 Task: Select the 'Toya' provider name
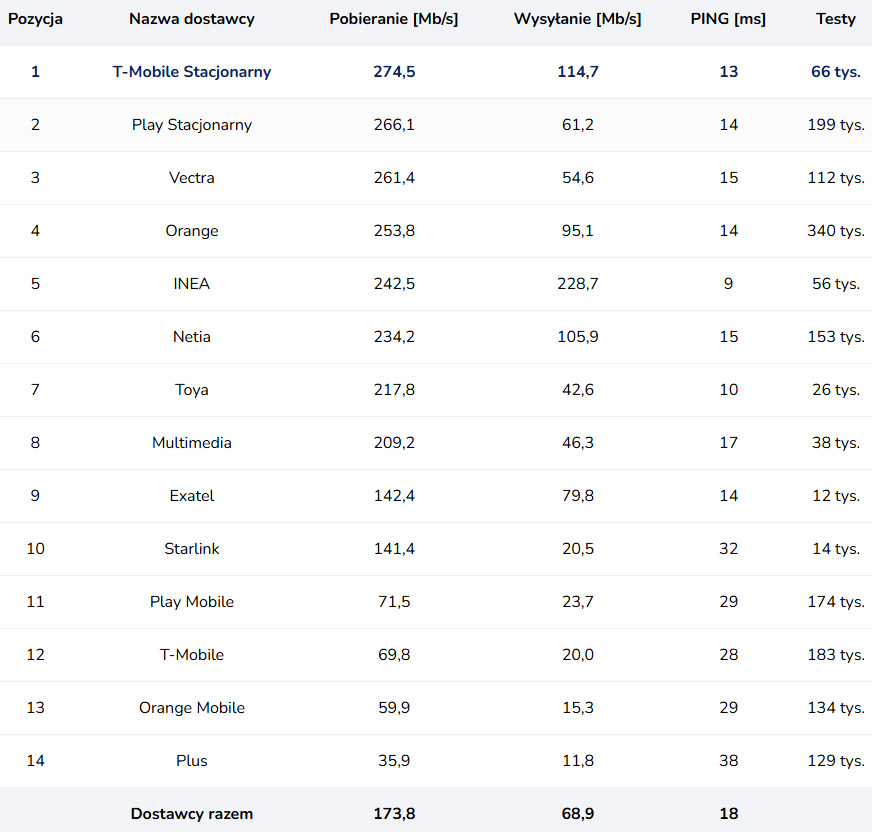pos(192,390)
